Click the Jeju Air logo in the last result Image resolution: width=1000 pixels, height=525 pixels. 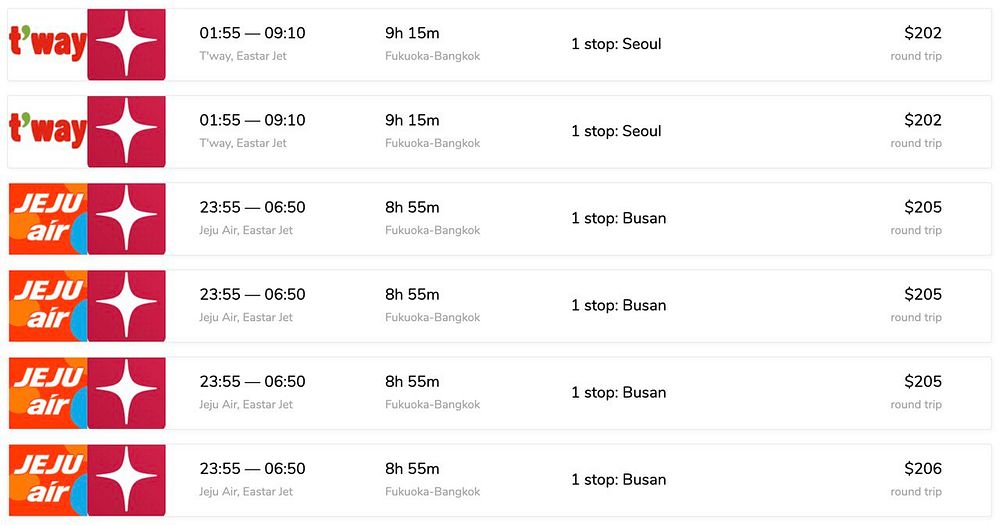pyautogui.click(x=47, y=479)
